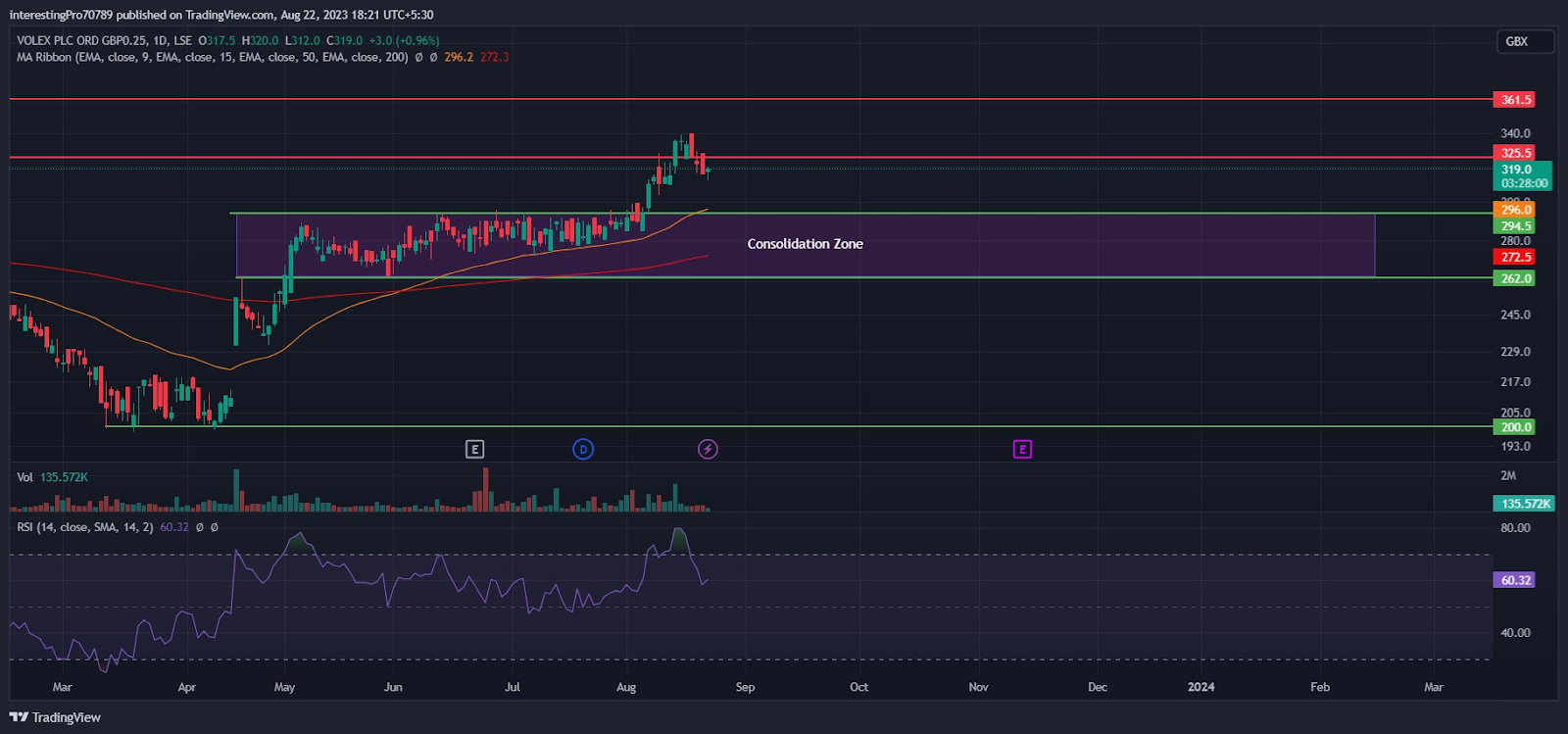This screenshot has width=1568, height=734.
Task: Click the TradingView logo at bottom left
Action: coord(56,717)
